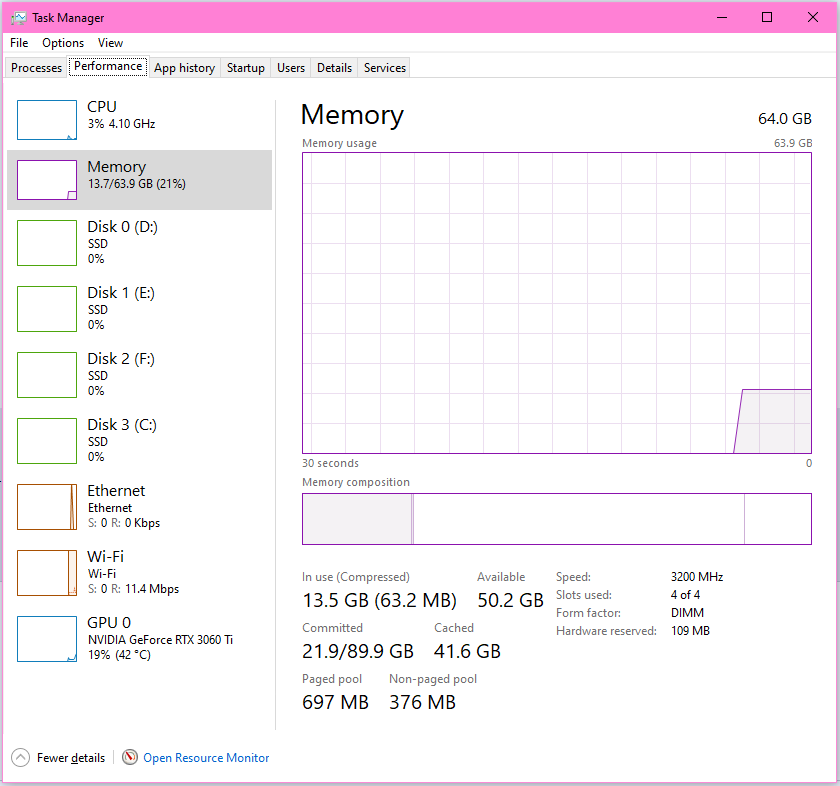Click the '30 seconds' graph axis label
Screen dimensions: 840x786
(331, 463)
